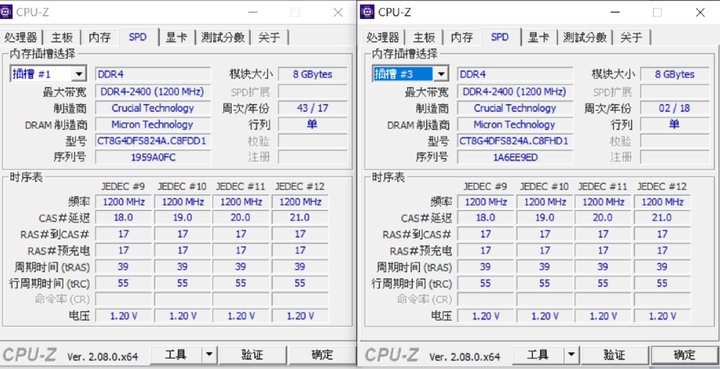Click Micron Technology in left window
The image size is (720, 369).
tap(153, 124)
